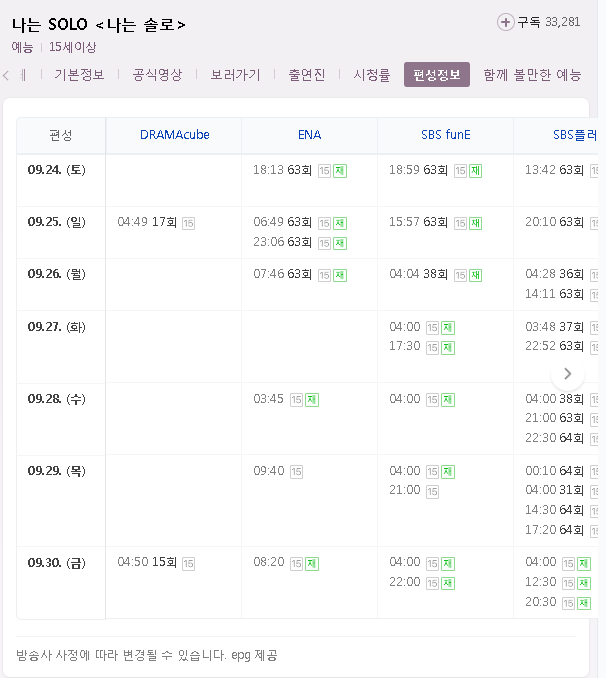Viewport: 606px width, 678px height.
Task: Click the 20:30 entry on 09.30
Action: coord(541,602)
